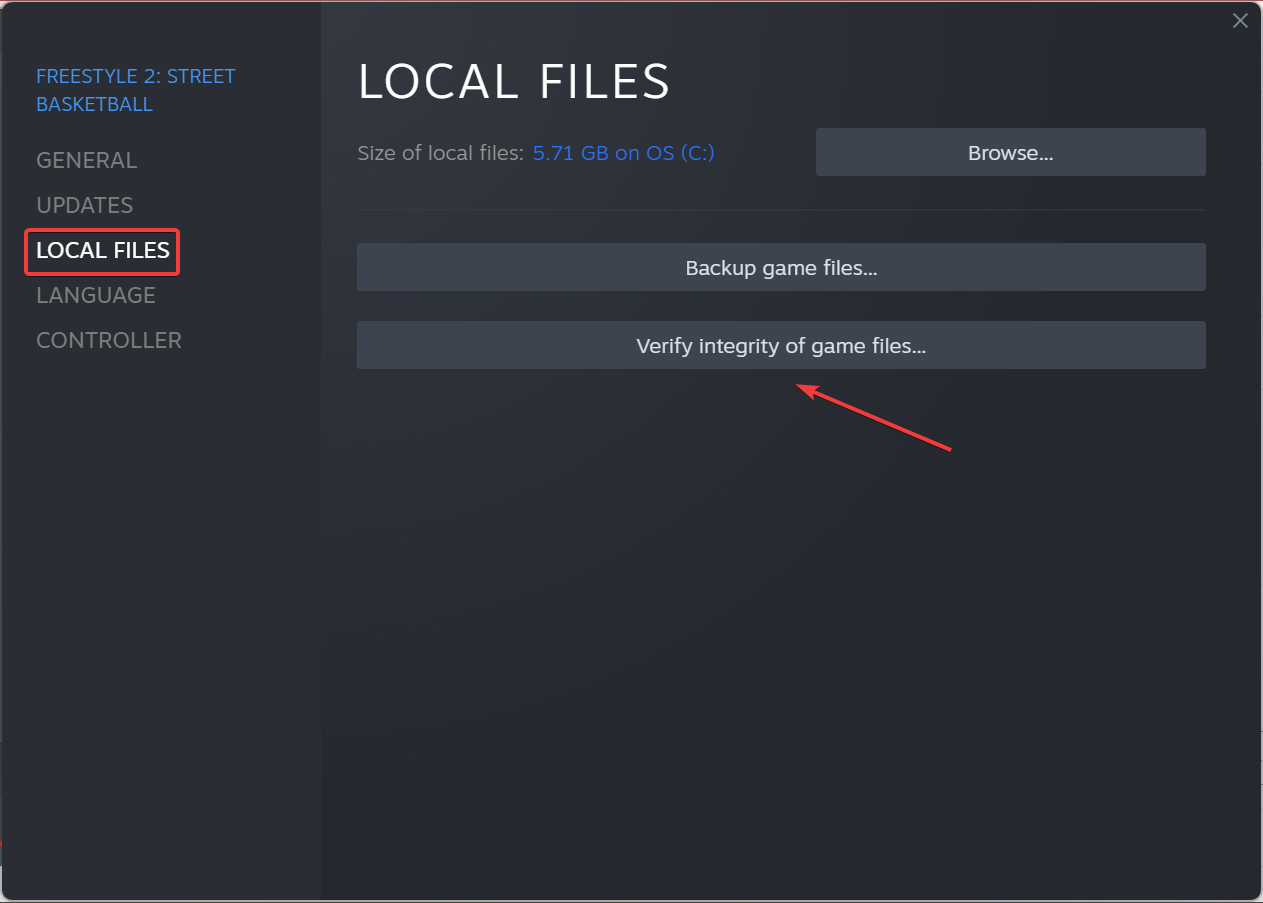Click the Freestyle 2: Street Basketball title

pyautogui.click(x=135, y=90)
